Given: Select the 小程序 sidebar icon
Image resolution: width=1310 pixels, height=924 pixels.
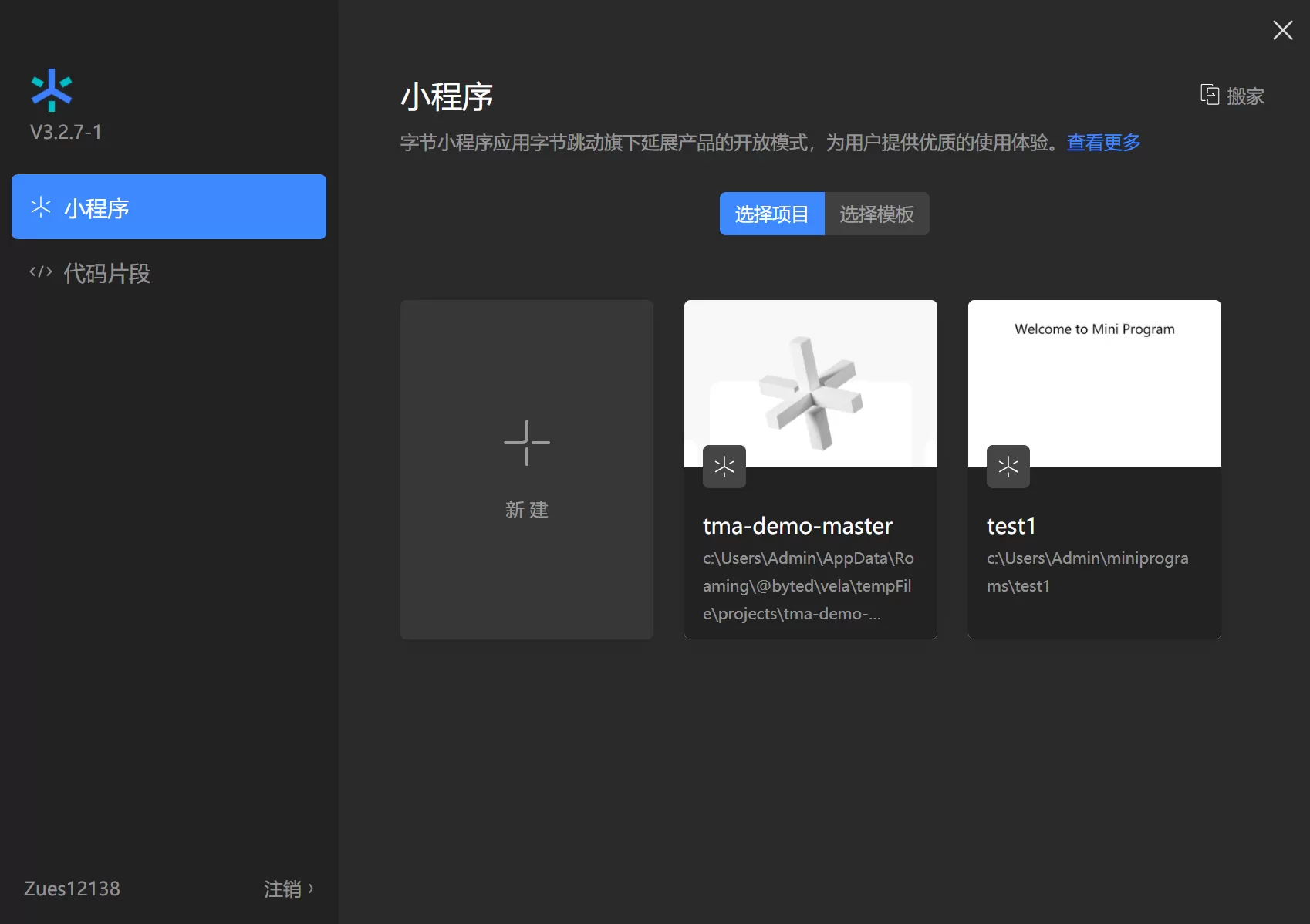Looking at the screenshot, I should pyautogui.click(x=40, y=207).
